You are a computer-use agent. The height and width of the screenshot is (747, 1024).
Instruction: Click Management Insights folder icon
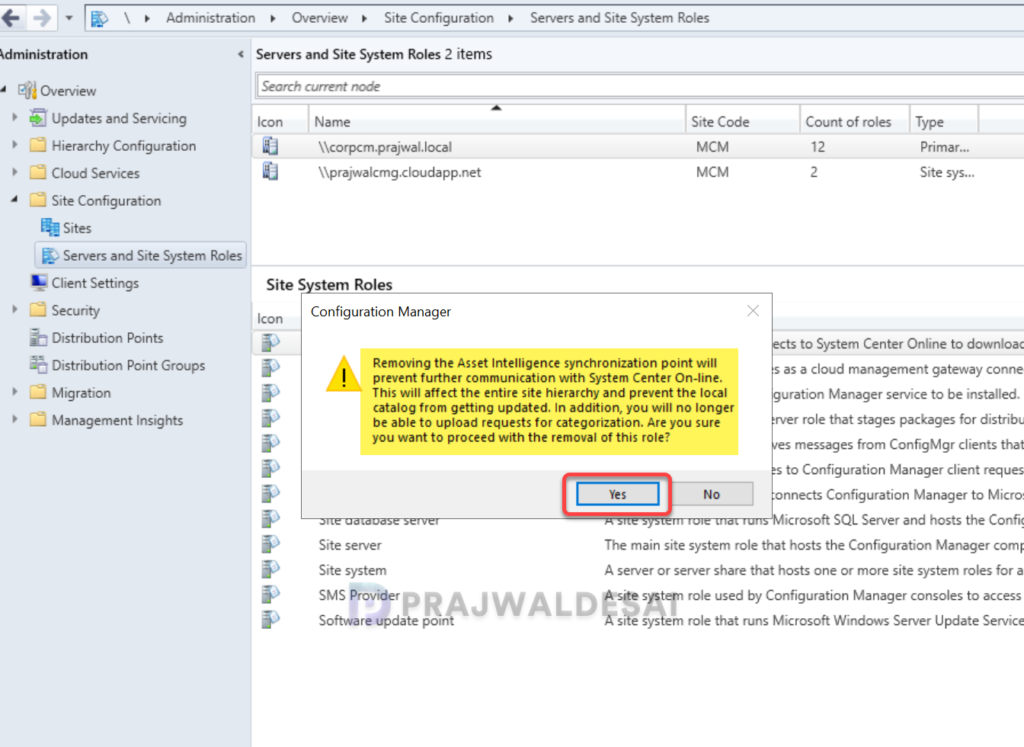38,420
